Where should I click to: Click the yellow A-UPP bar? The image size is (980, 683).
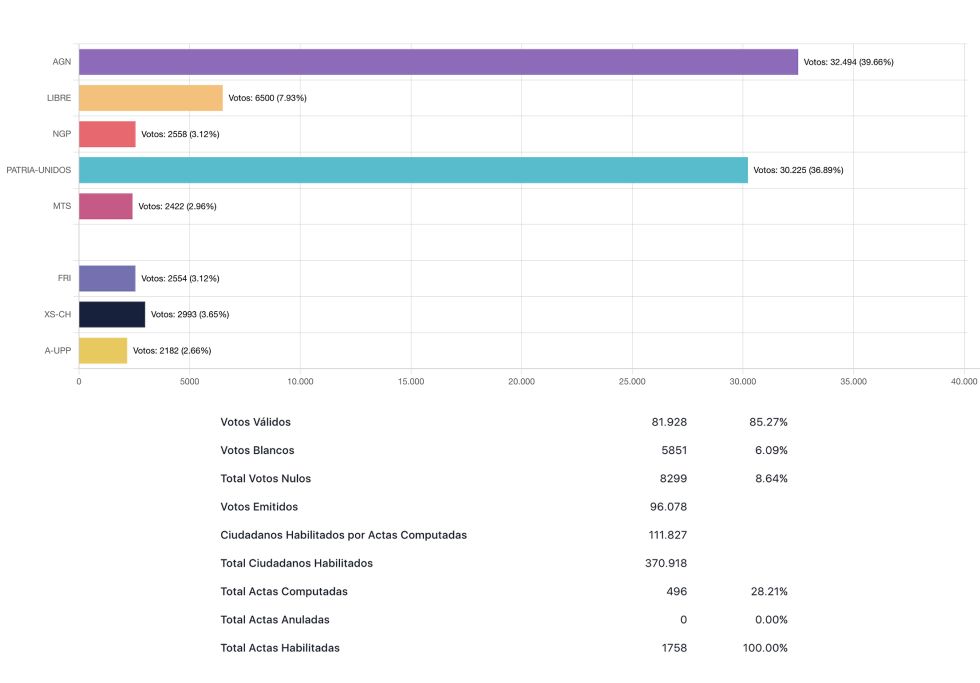pos(103,350)
